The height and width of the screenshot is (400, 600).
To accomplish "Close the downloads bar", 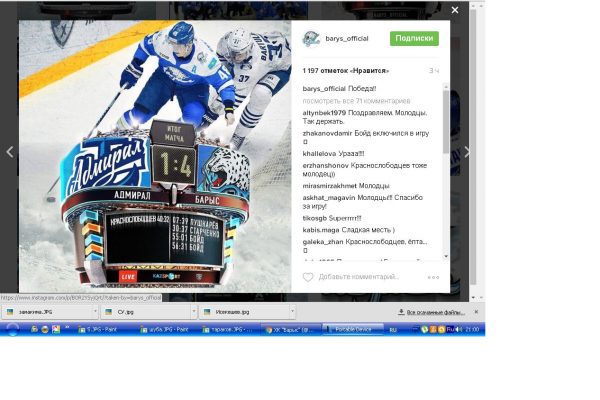I will (x=476, y=312).
